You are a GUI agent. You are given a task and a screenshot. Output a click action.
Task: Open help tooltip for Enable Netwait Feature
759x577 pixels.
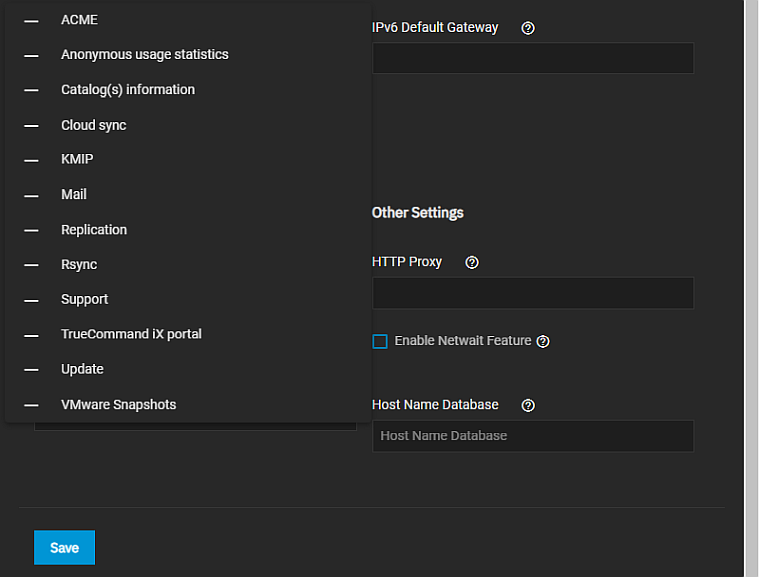pos(543,341)
